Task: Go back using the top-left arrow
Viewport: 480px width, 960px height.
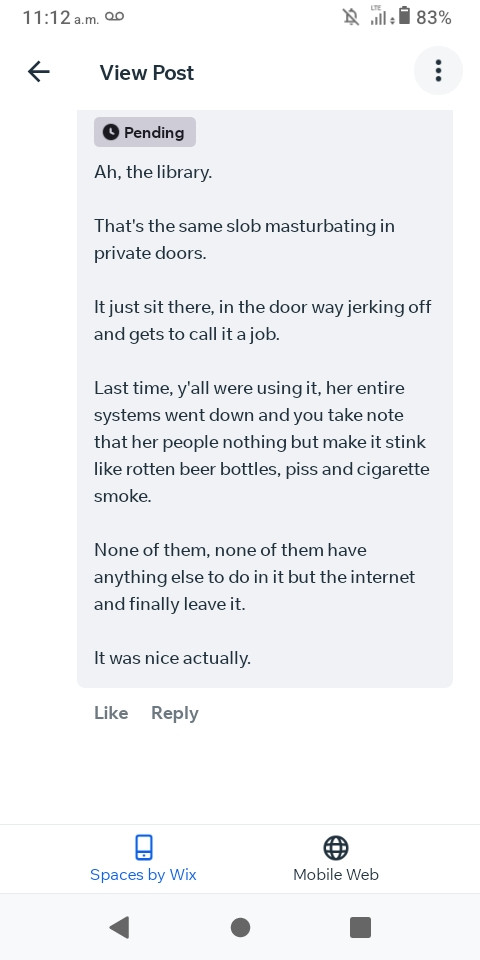Action: click(x=39, y=72)
